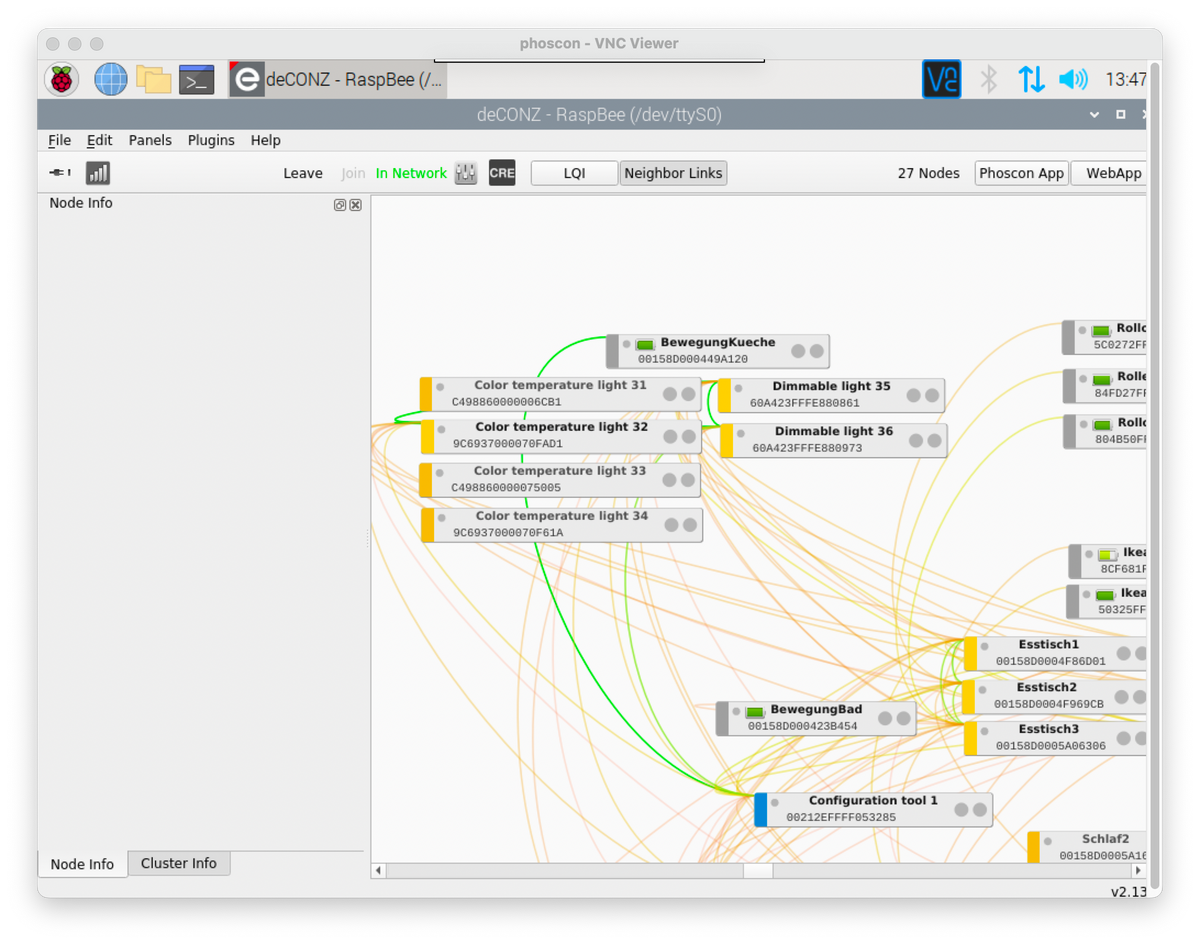
Task: Click blue color bar on Configuration tool 1
Action: coord(761,809)
